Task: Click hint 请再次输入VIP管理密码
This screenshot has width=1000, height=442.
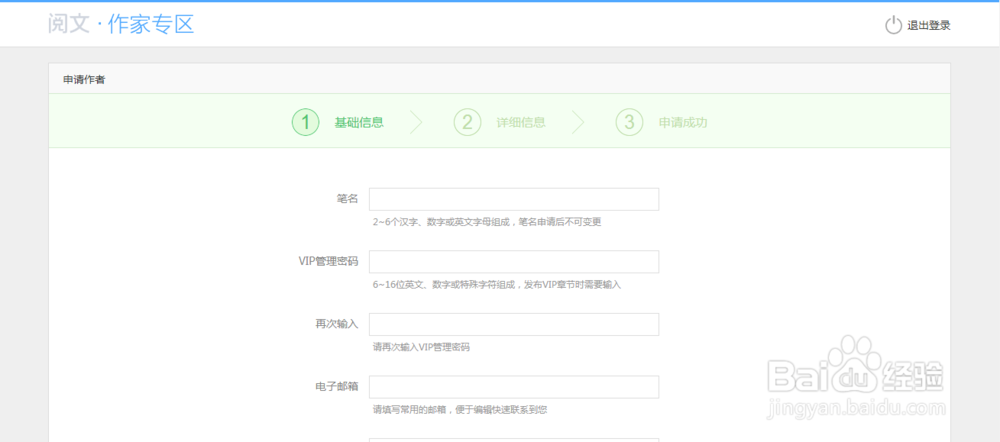Action: [x=421, y=348]
